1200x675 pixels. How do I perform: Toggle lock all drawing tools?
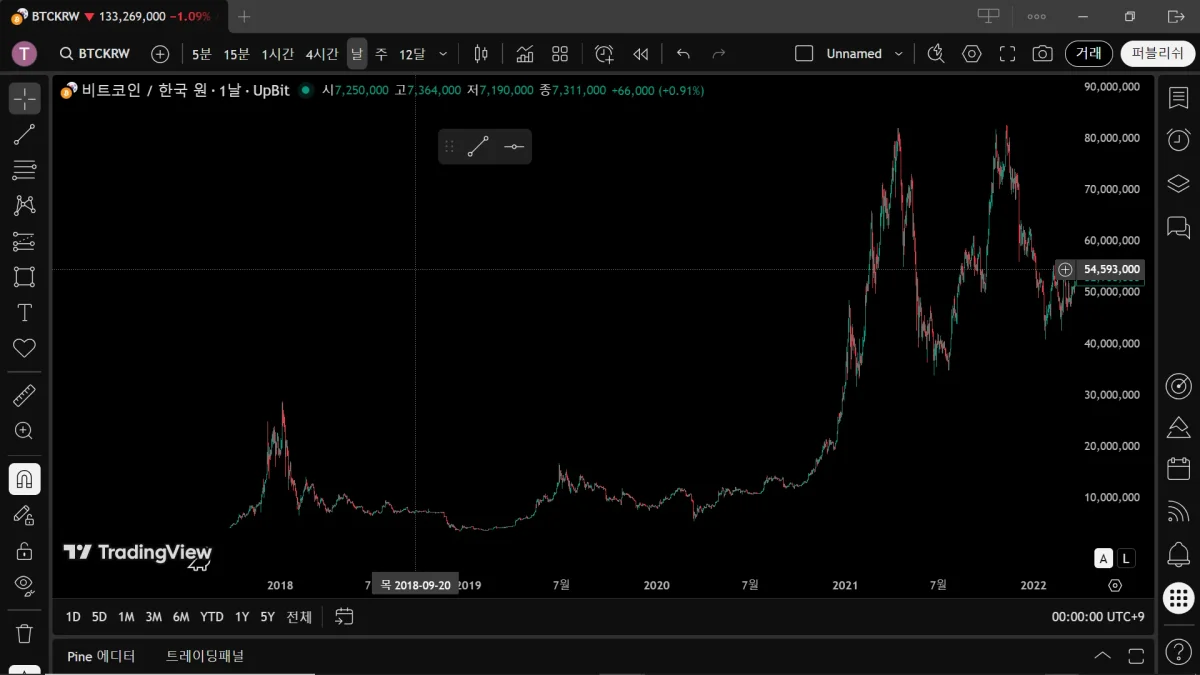(x=24, y=551)
